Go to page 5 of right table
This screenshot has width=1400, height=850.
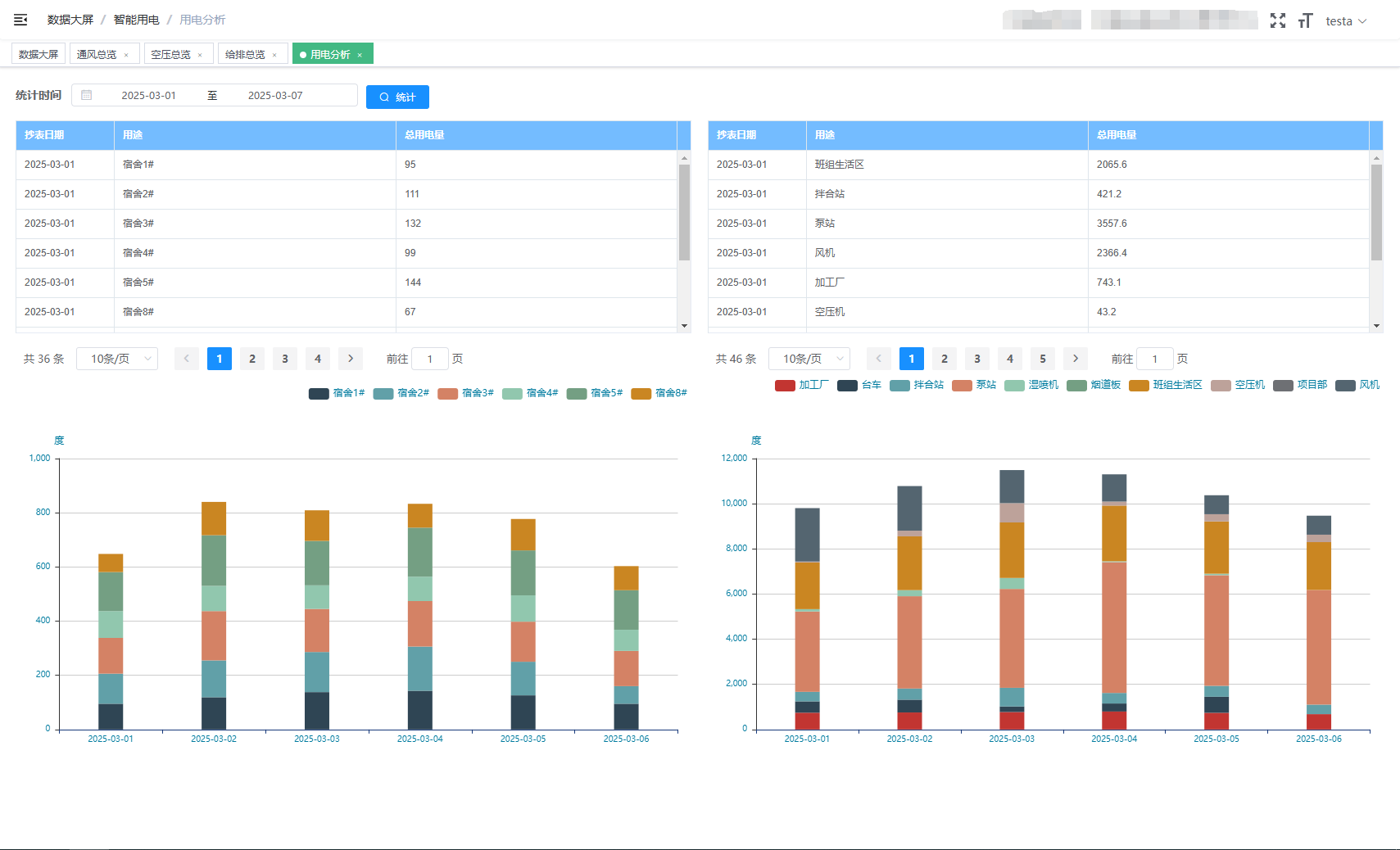[x=1043, y=359]
